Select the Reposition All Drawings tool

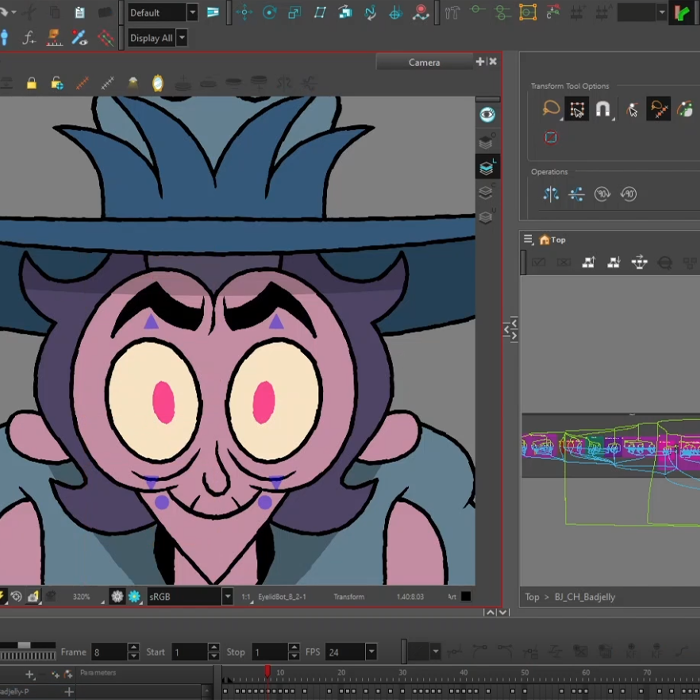395,12
